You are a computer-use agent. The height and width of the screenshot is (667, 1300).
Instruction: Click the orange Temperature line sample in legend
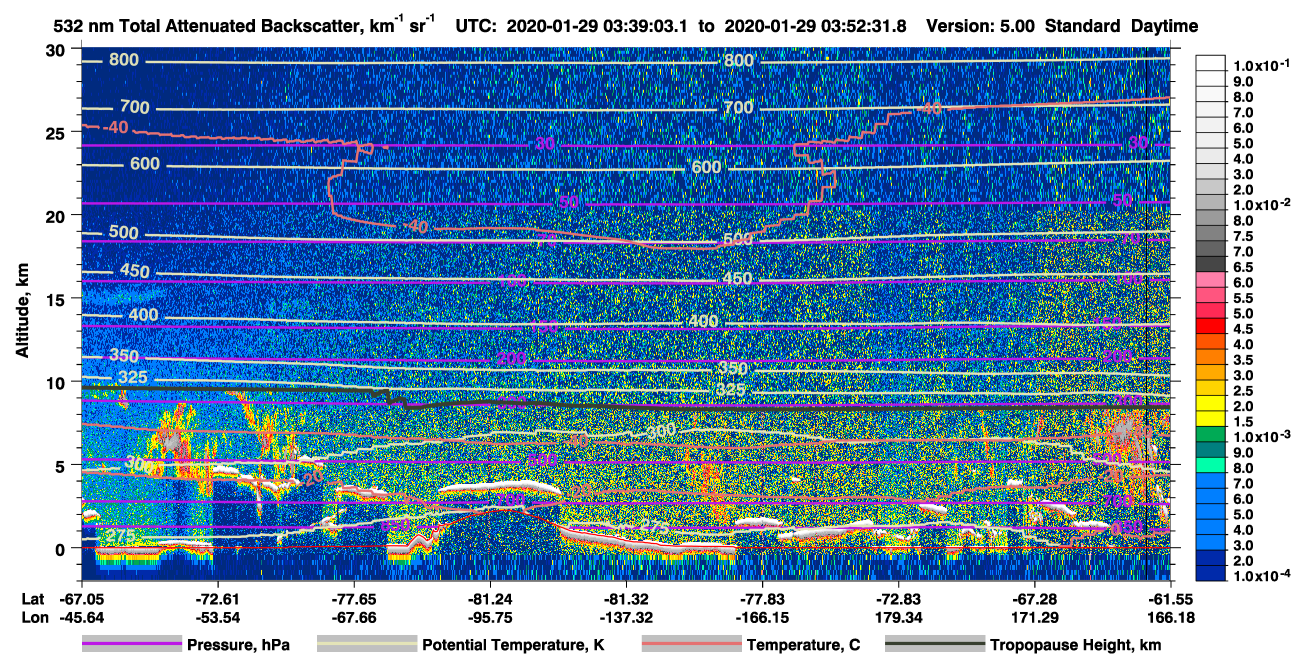click(691, 645)
